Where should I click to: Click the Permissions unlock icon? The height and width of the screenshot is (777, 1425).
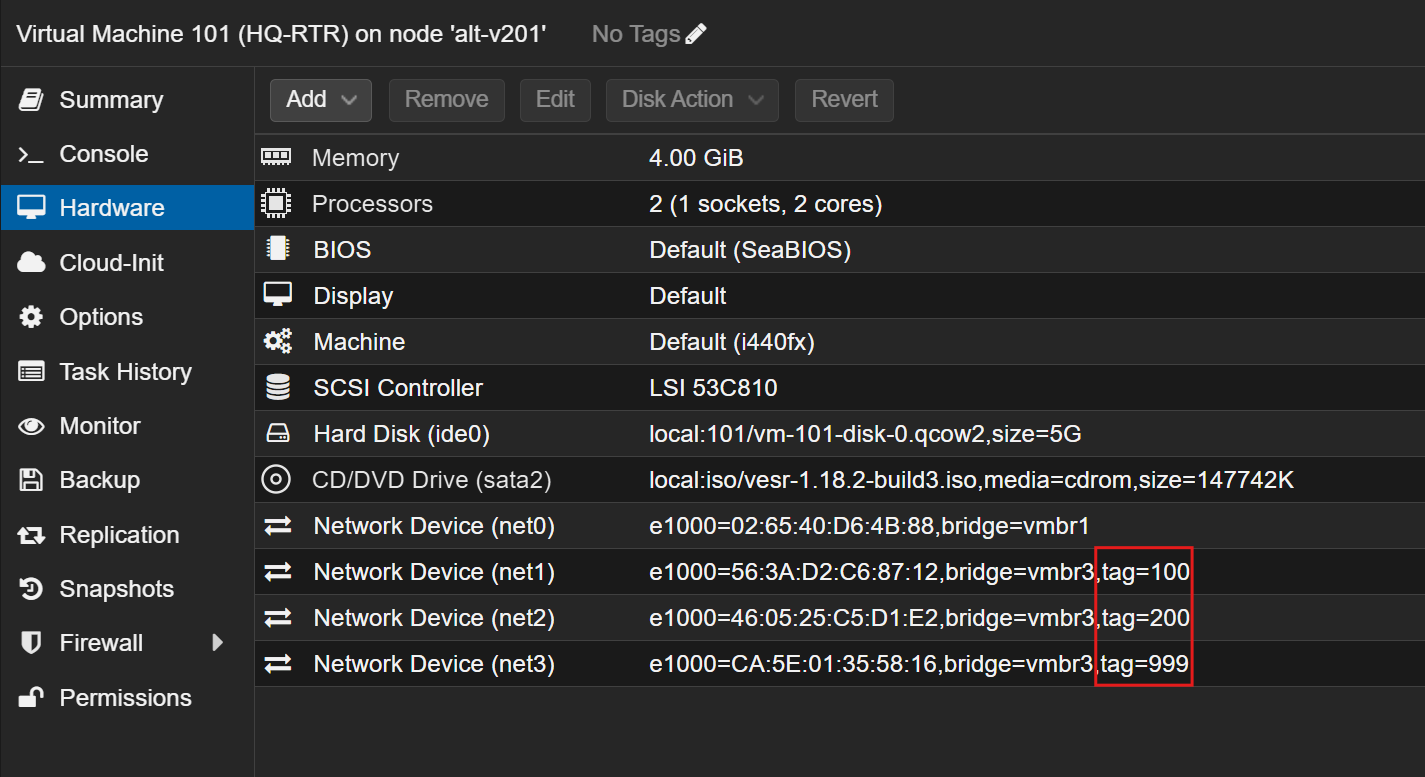31,698
